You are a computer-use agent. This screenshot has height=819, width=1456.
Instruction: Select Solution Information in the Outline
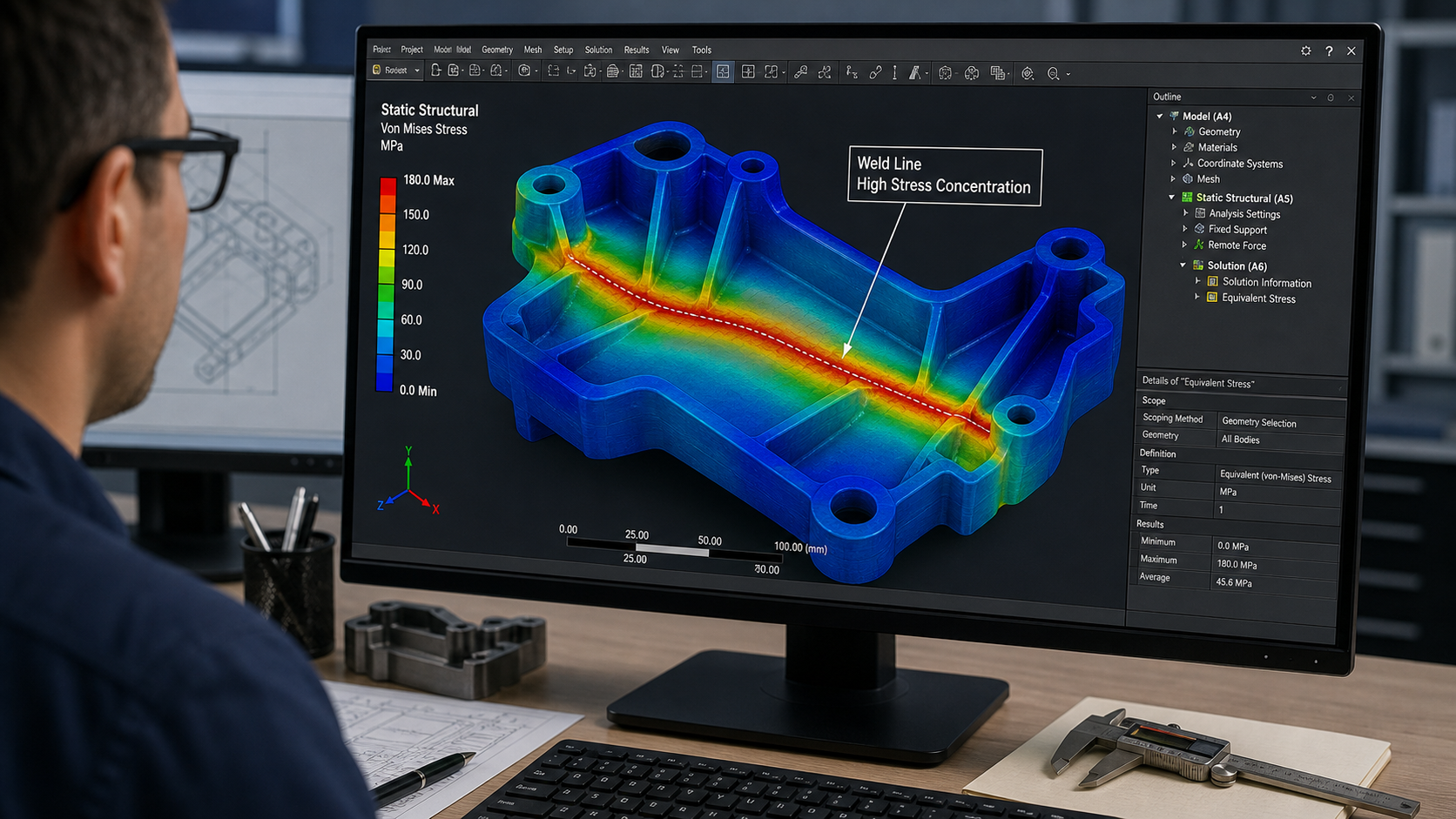1267,283
